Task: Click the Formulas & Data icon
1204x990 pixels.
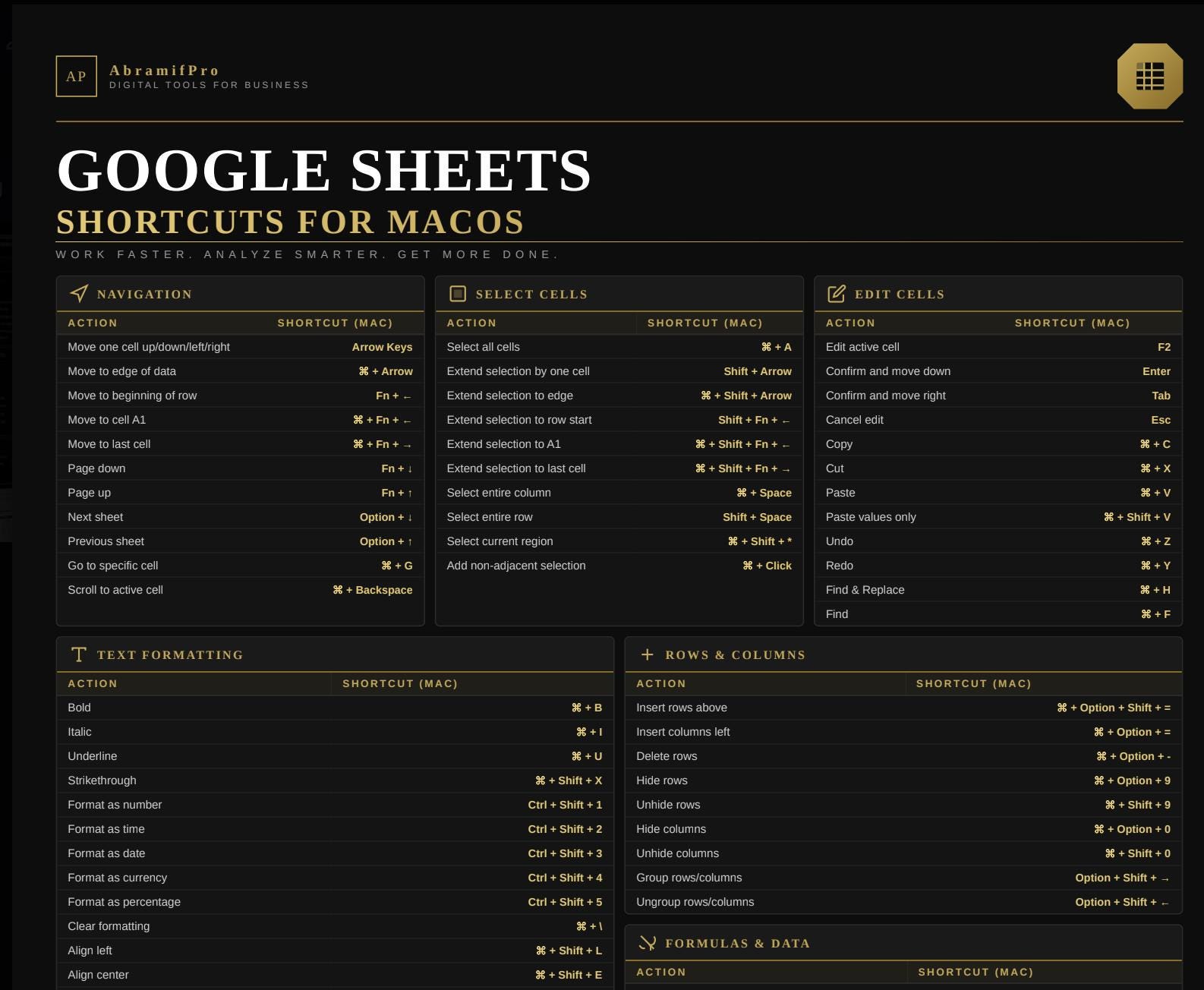Action: tap(647, 943)
